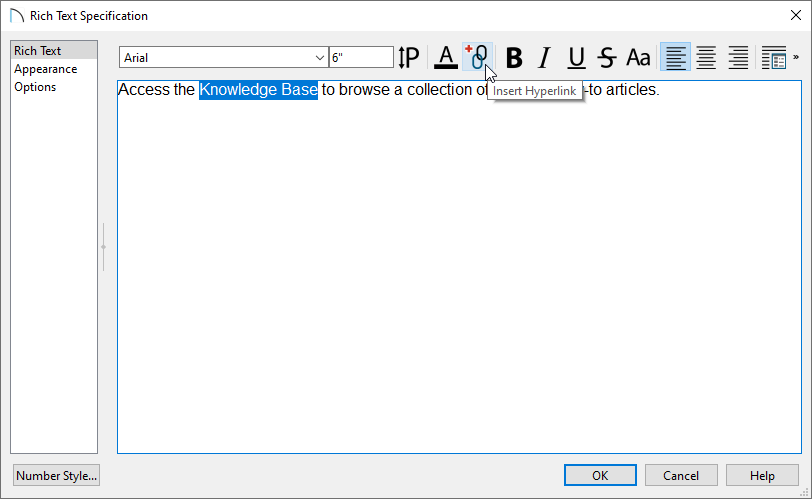This screenshot has height=499, width=812.
Task: Click the 6" text size field
Action: point(361,57)
